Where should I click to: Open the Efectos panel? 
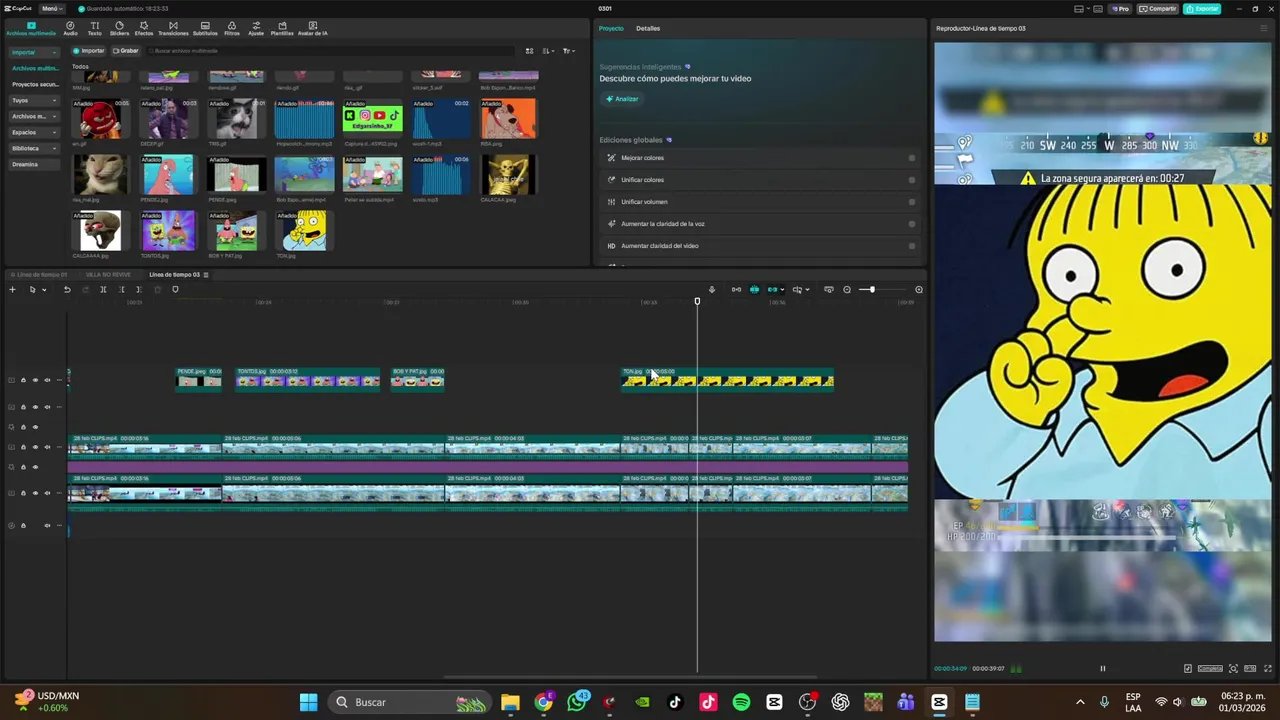tap(144, 28)
